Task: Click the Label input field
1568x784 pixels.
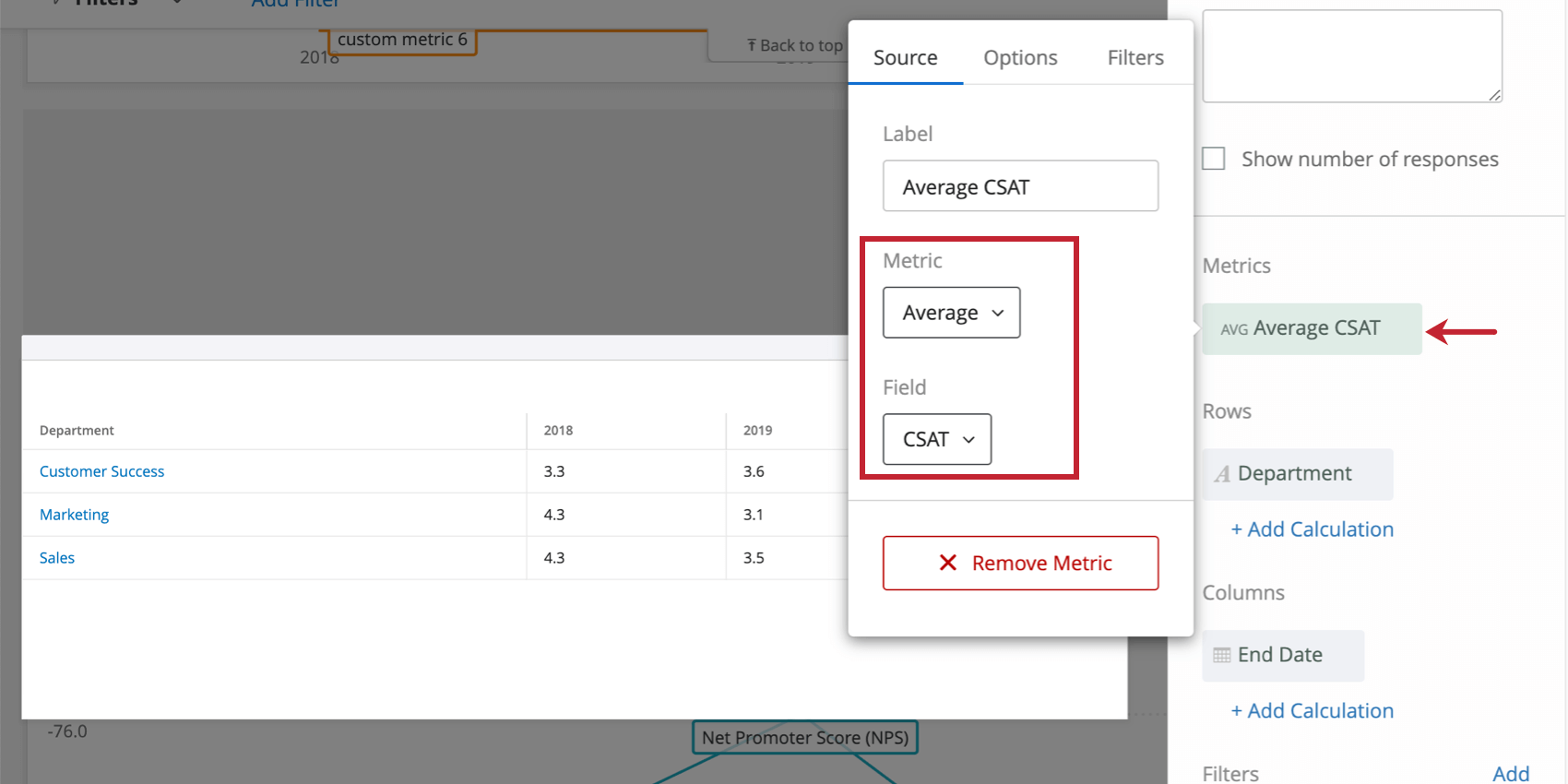Action: [x=1020, y=186]
